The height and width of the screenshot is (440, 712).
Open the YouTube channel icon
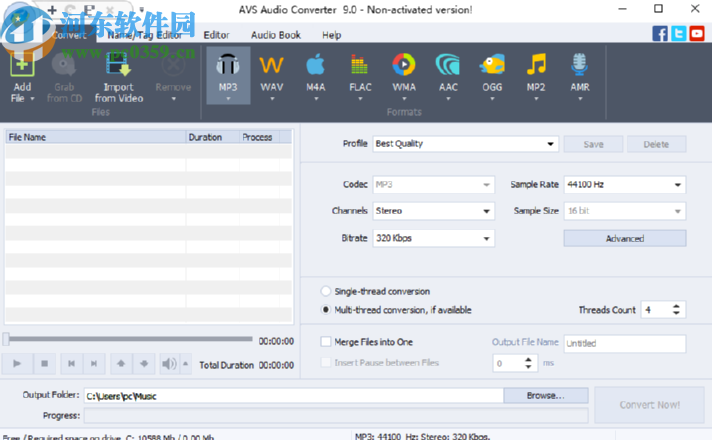point(697,34)
